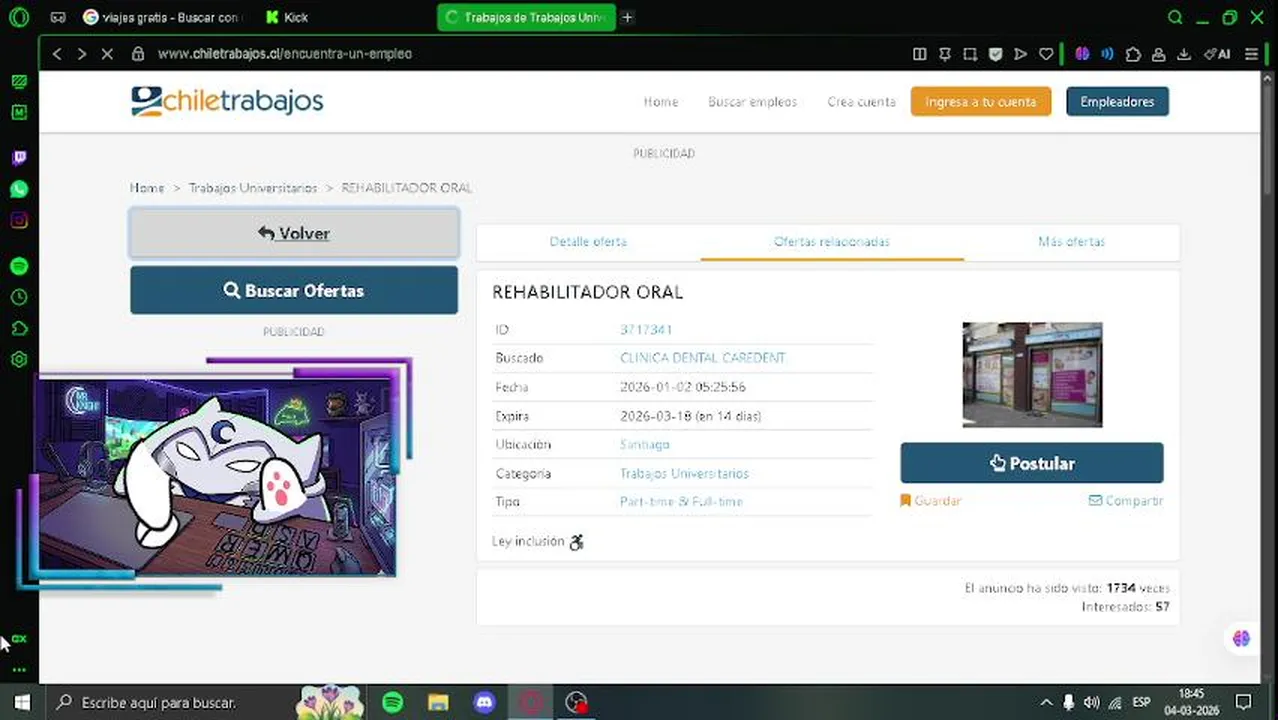Click the Part-time & Full-time link

click(x=681, y=502)
